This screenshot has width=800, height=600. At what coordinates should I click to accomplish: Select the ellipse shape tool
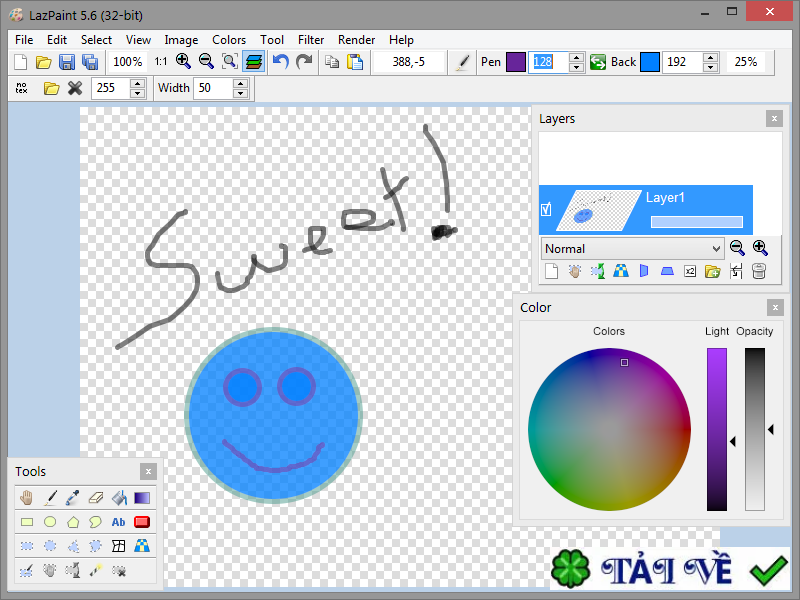click(50, 522)
